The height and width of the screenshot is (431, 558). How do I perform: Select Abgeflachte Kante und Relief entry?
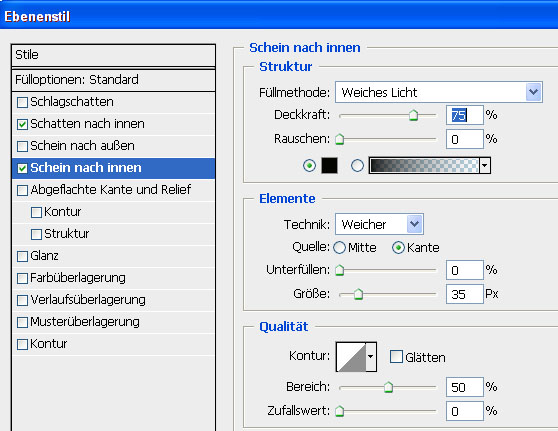(114, 190)
